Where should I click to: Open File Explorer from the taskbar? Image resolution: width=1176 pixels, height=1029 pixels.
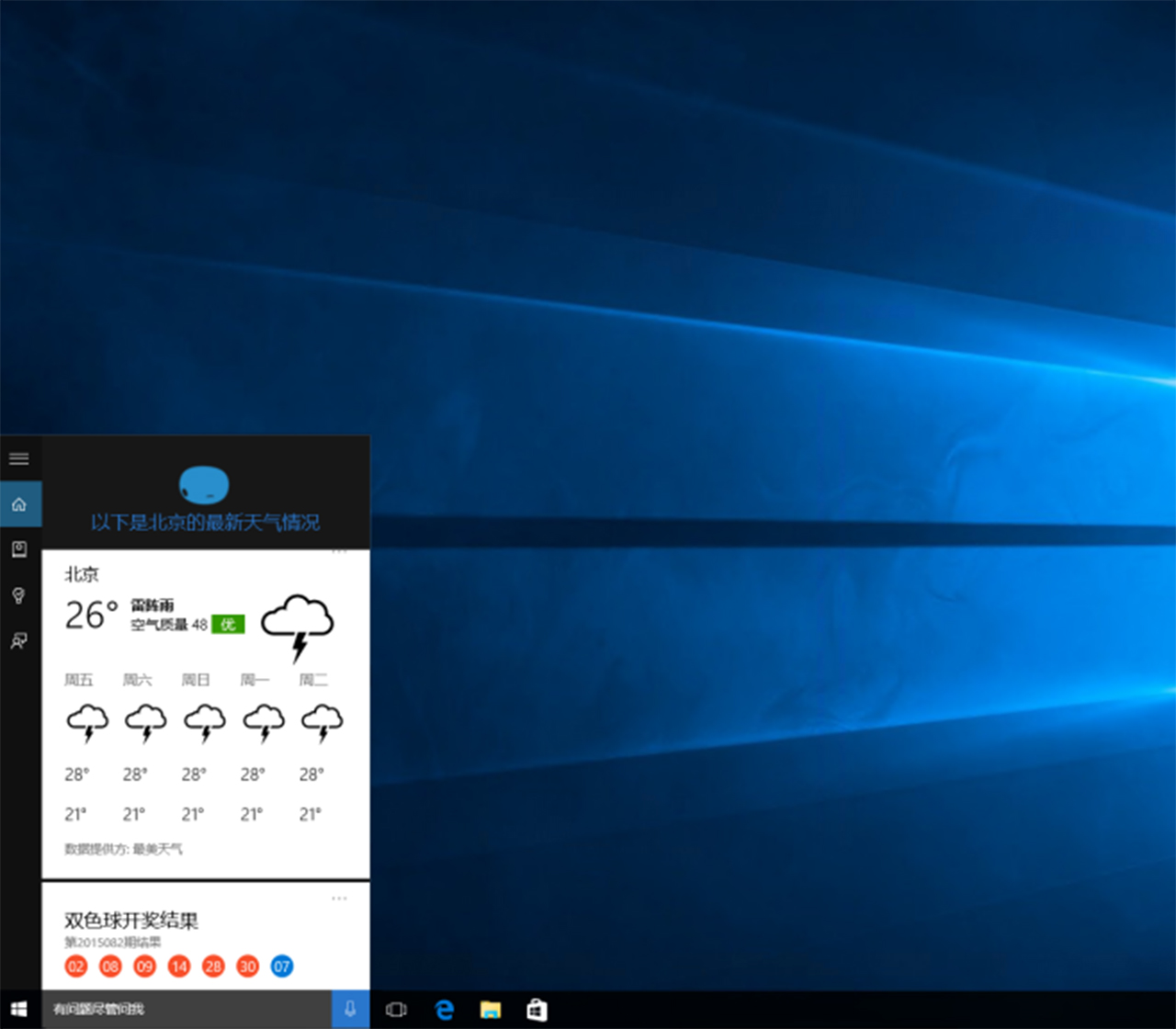click(490, 1009)
